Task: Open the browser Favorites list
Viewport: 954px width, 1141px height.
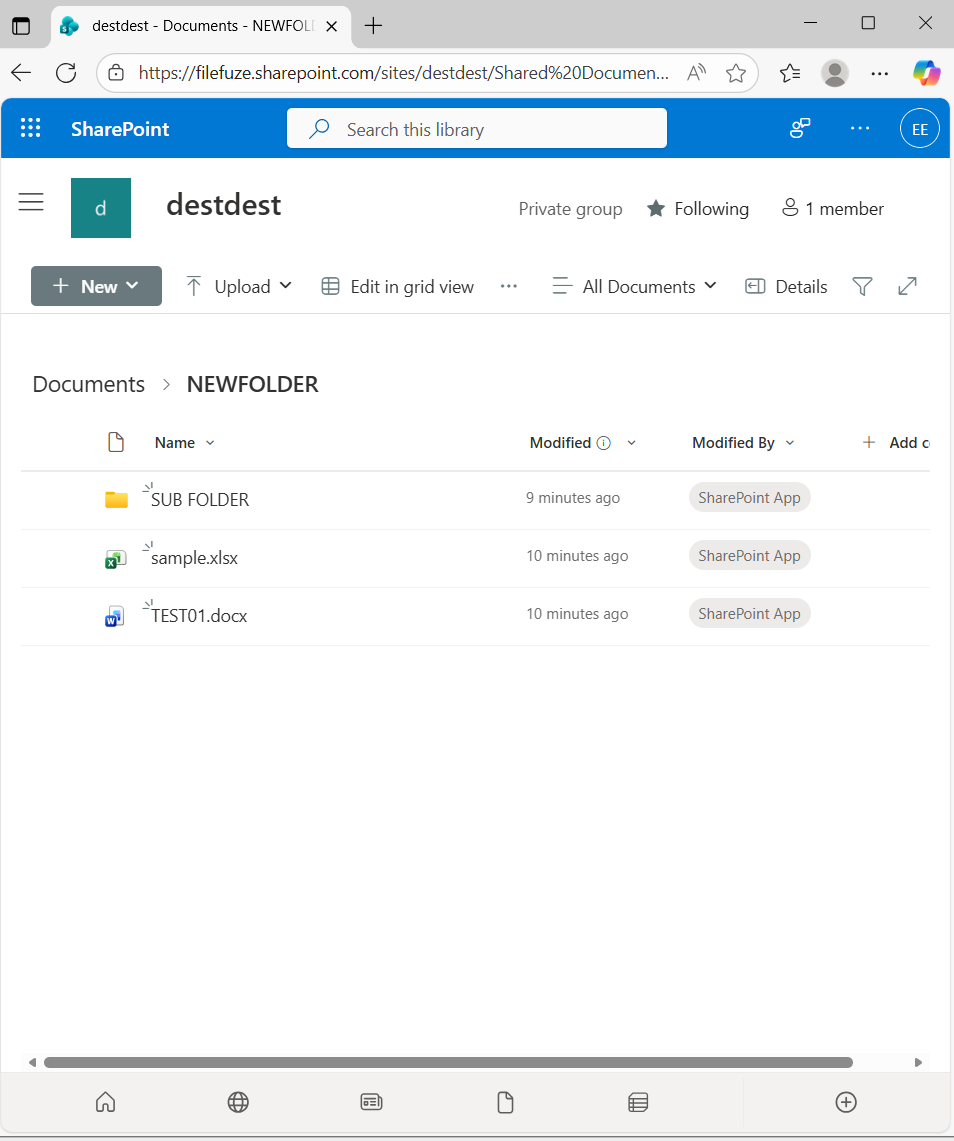Action: (x=790, y=73)
